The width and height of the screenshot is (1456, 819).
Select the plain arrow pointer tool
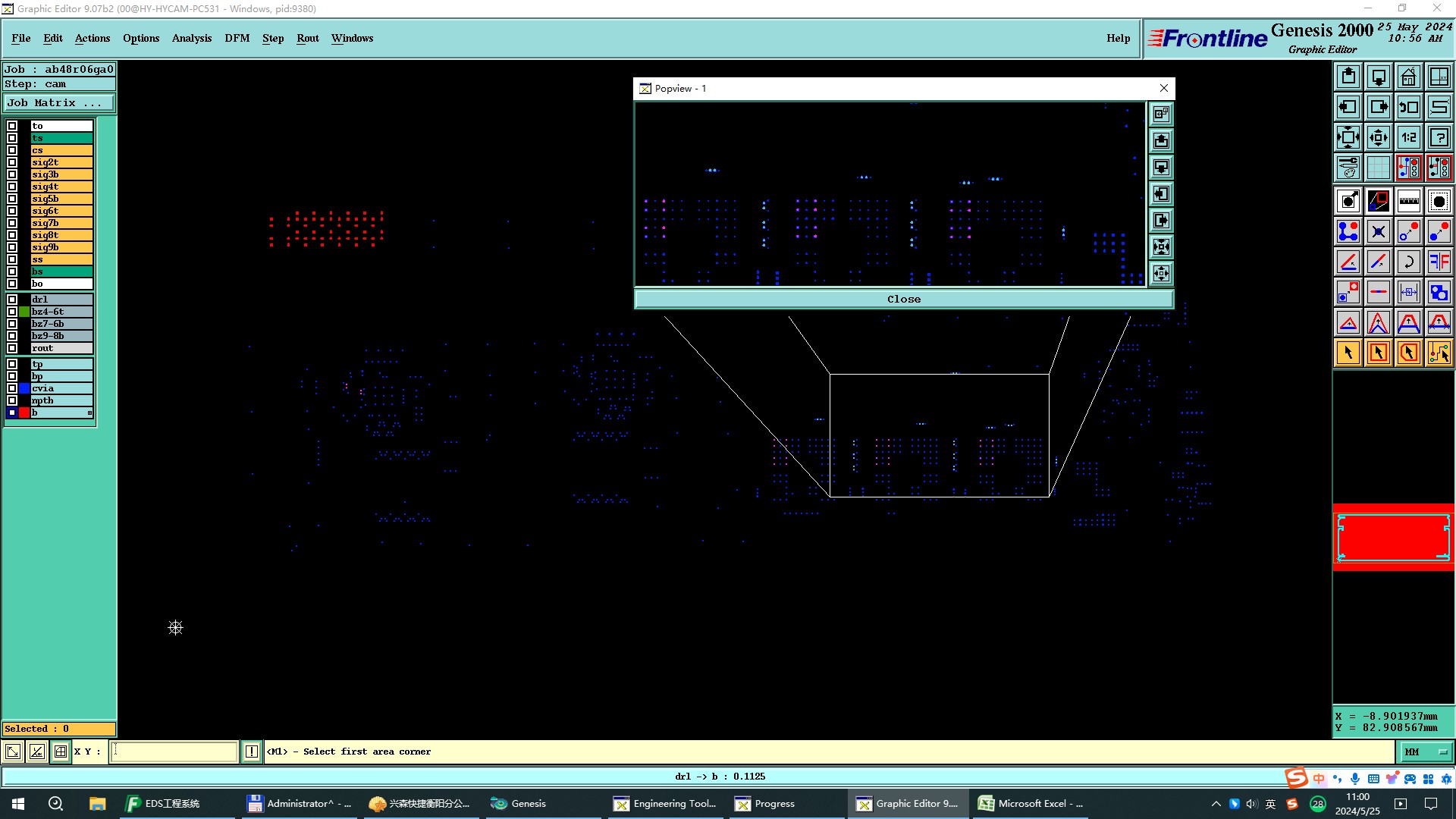pyautogui.click(x=1348, y=353)
